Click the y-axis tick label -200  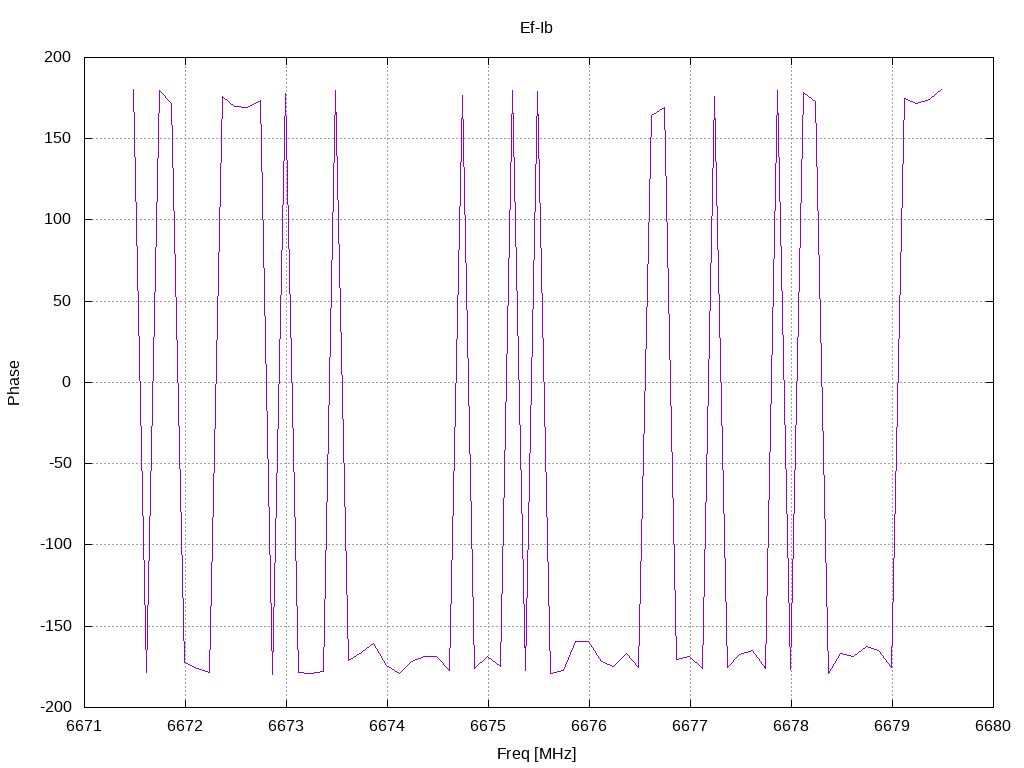click(x=56, y=707)
